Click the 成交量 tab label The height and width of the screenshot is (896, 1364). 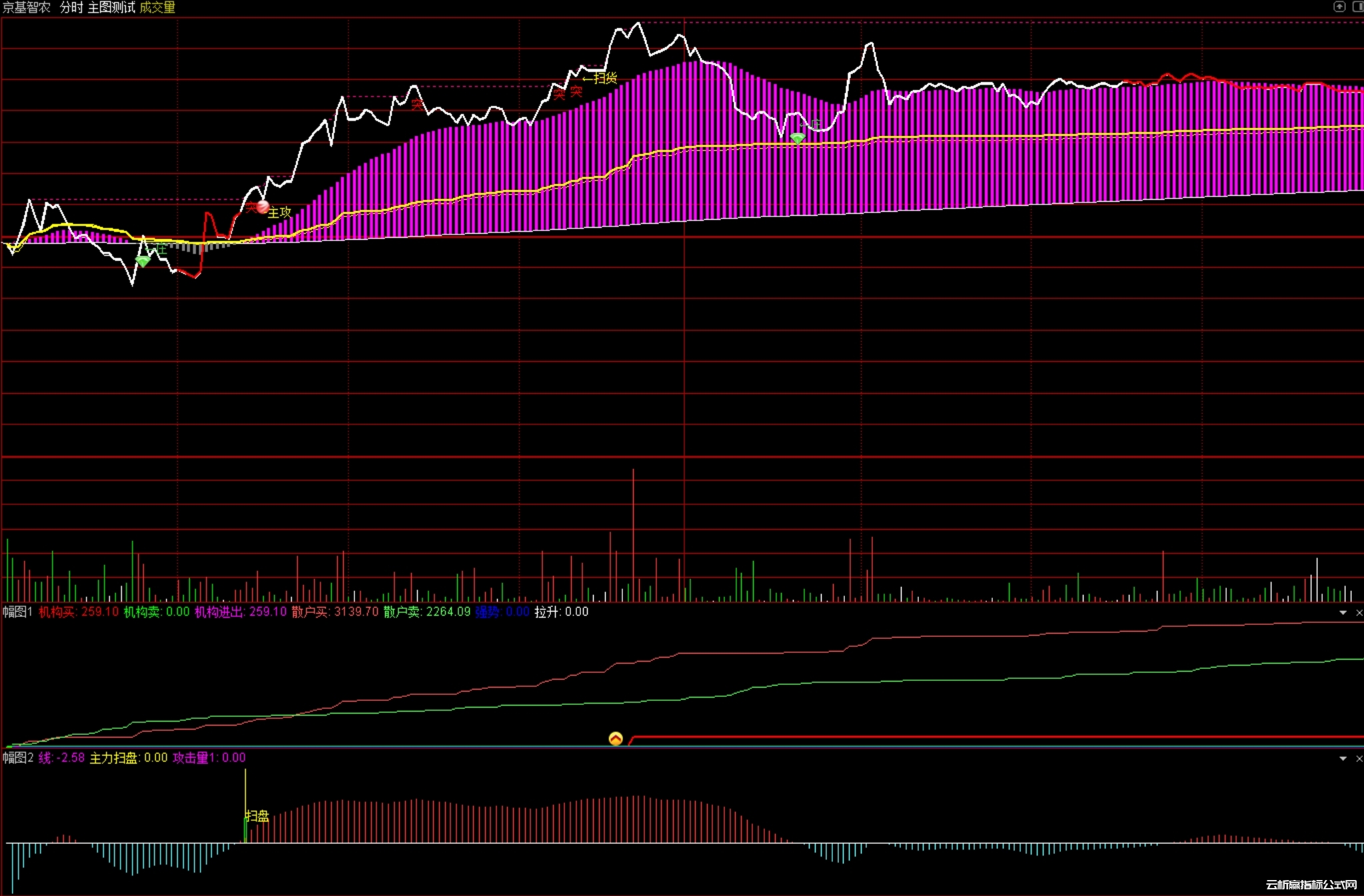[157, 7]
